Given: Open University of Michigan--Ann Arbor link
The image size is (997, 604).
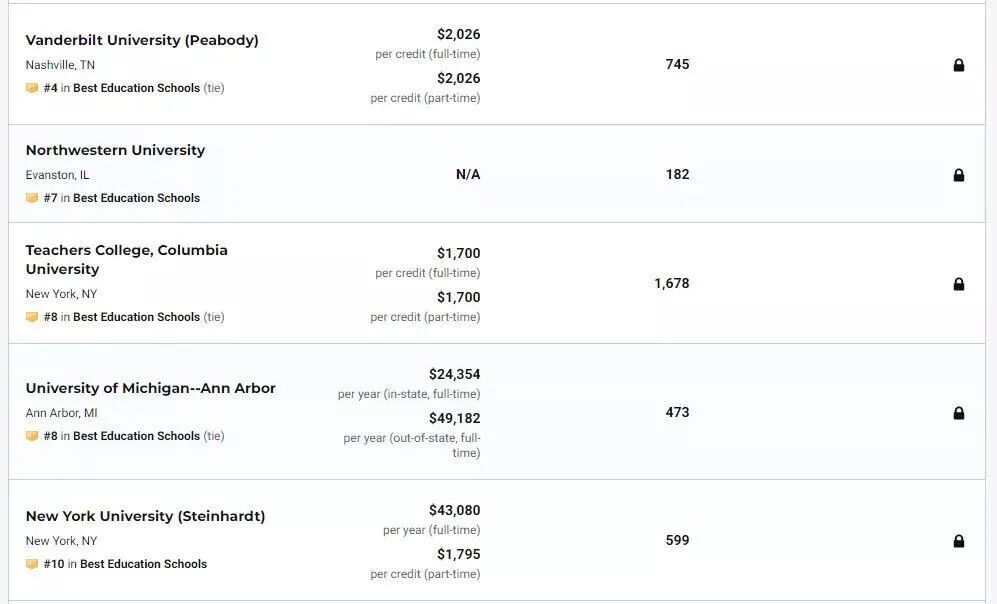Looking at the screenshot, I should click(150, 388).
